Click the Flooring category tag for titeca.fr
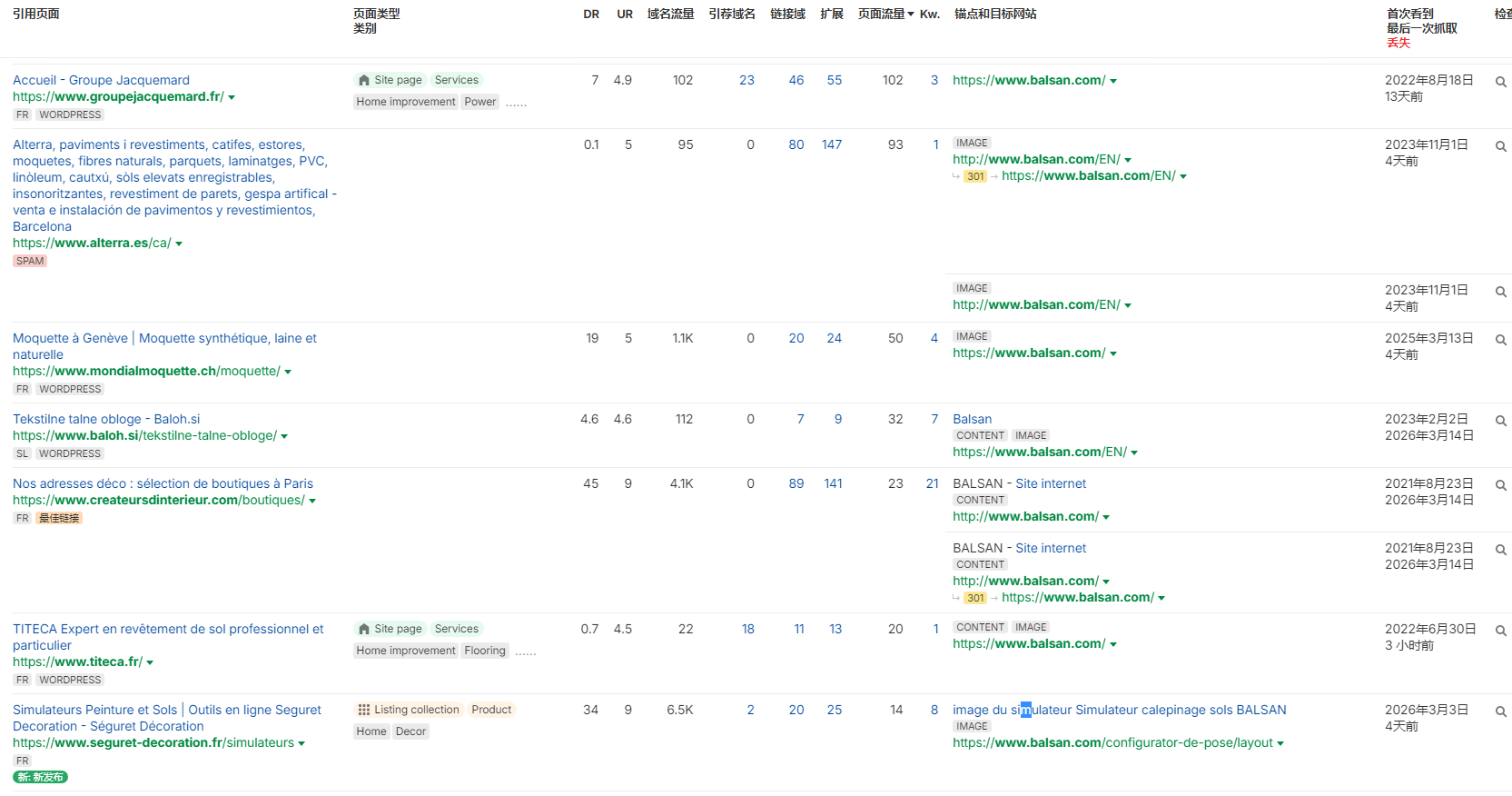The height and width of the screenshot is (796, 1512). tap(485, 651)
